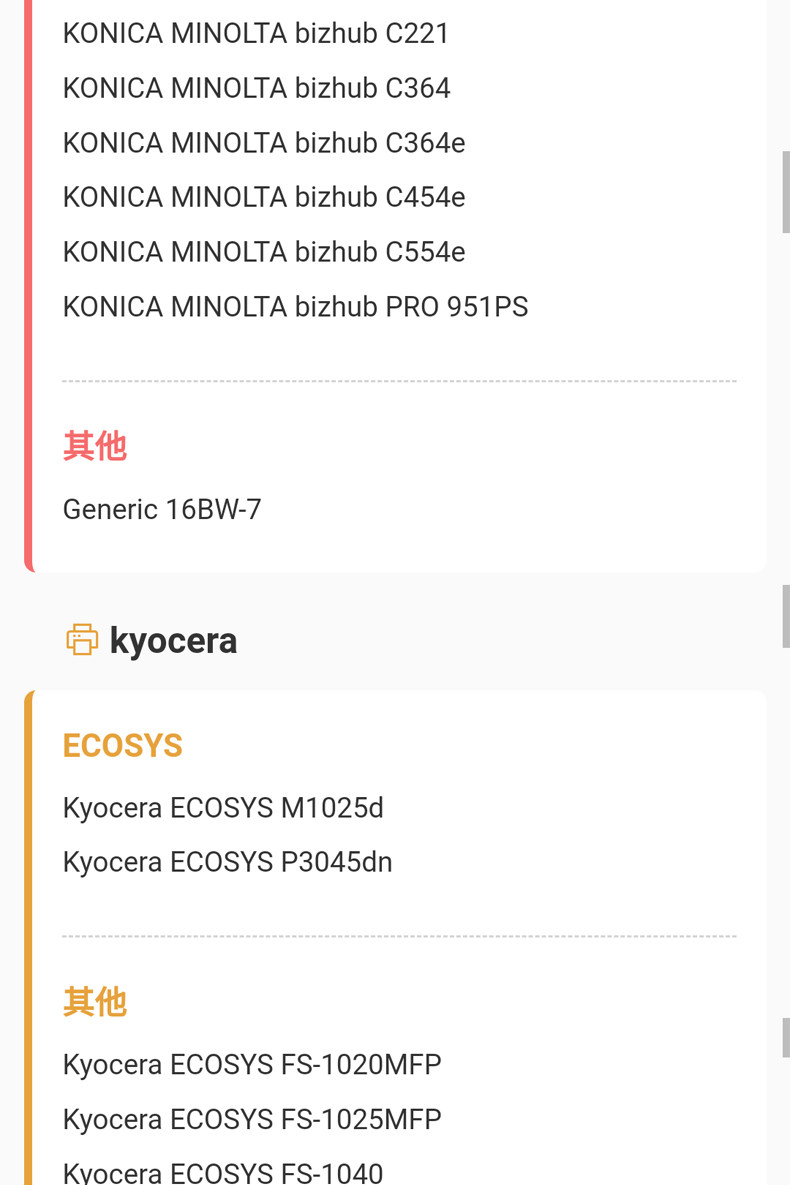This screenshot has width=790, height=1185.
Task: Select KONICA MINOLTA bizhub C554e
Action: pyautogui.click(x=263, y=252)
